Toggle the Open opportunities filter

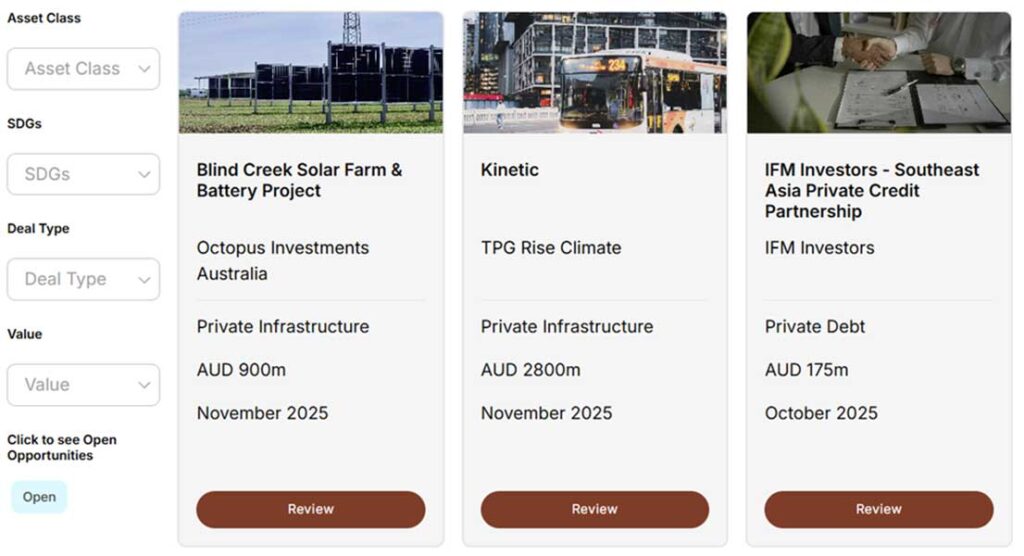point(39,497)
